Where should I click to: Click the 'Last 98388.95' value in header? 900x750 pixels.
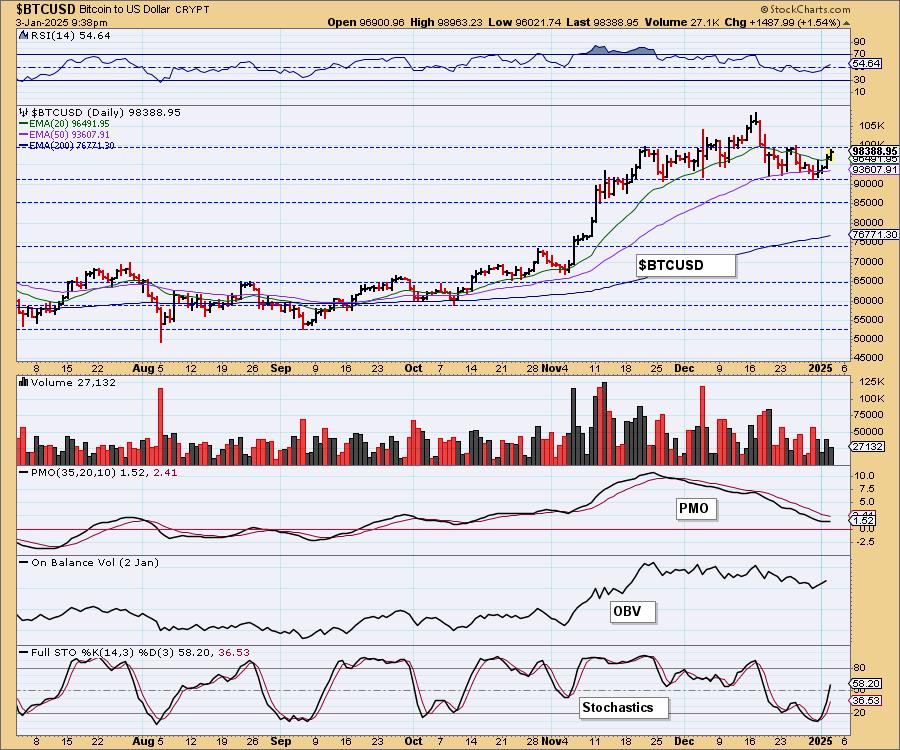pyautogui.click(x=602, y=22)
